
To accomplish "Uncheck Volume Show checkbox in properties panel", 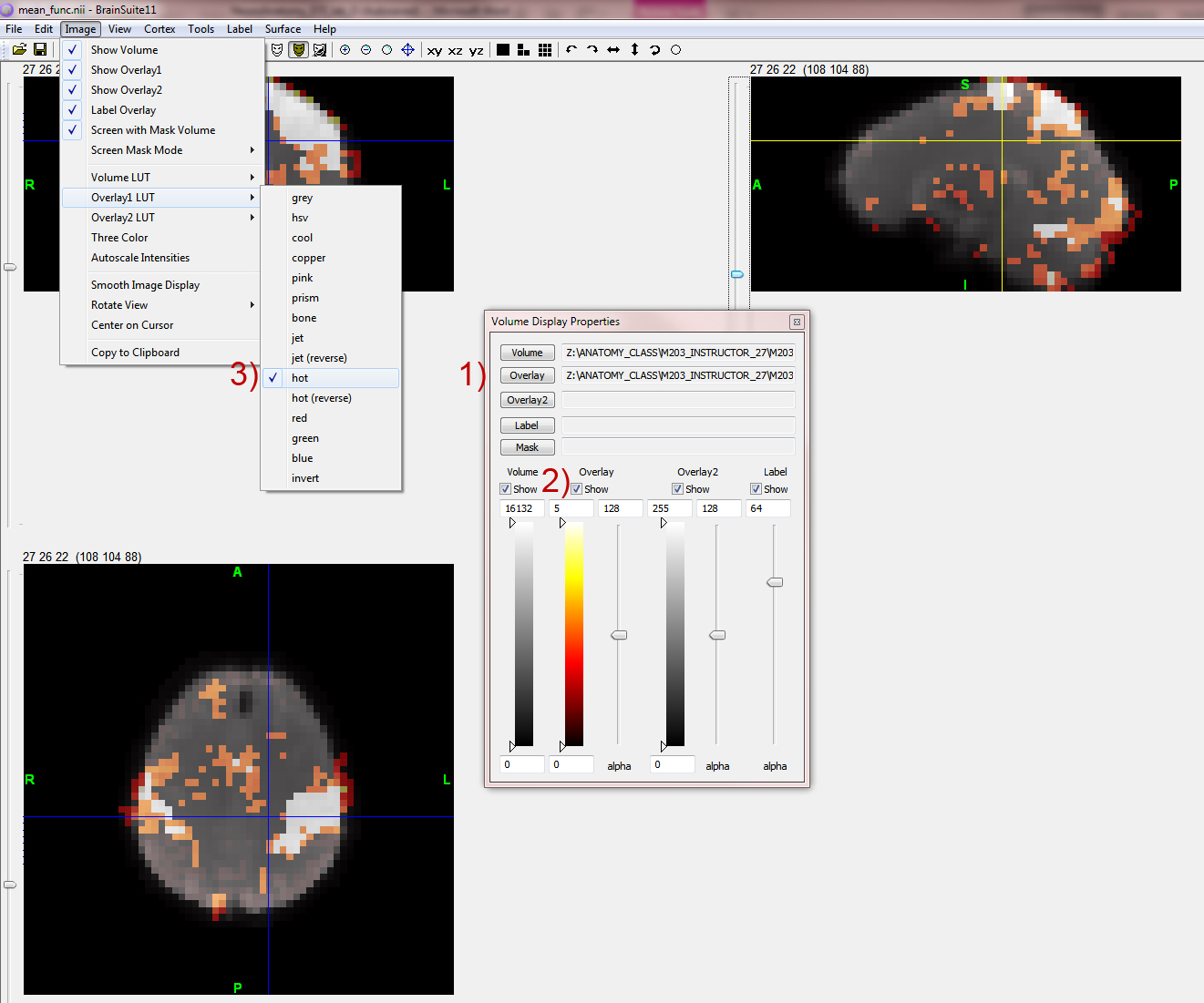I will 505,489.
